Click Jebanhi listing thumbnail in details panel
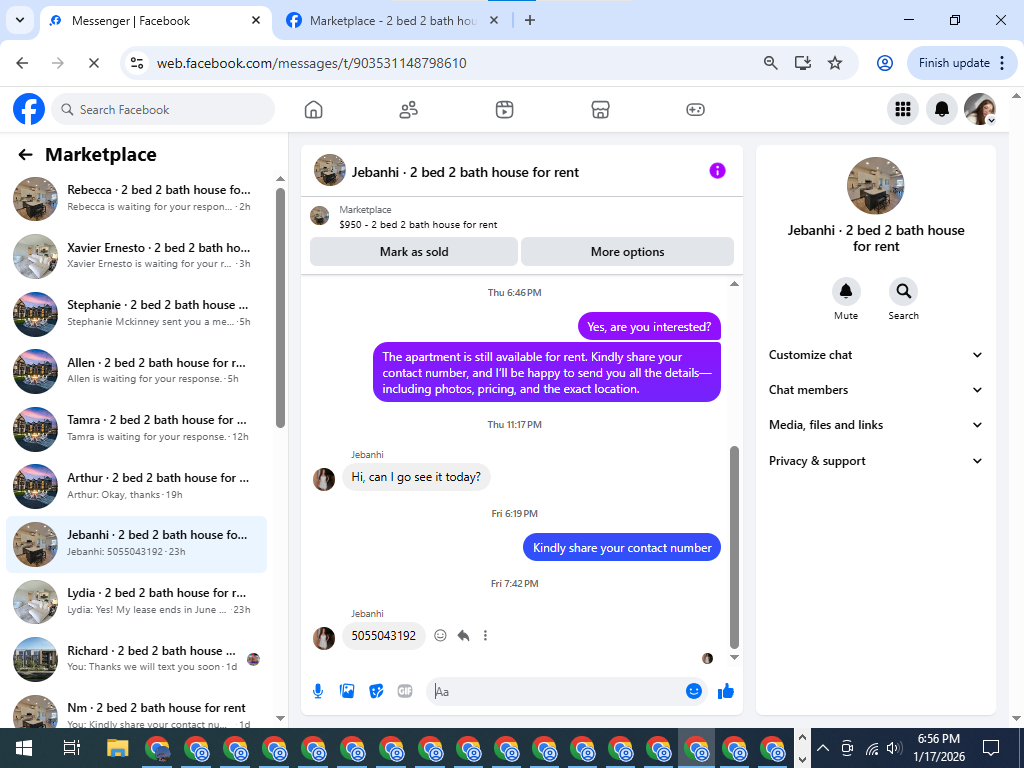 [875, 185]
